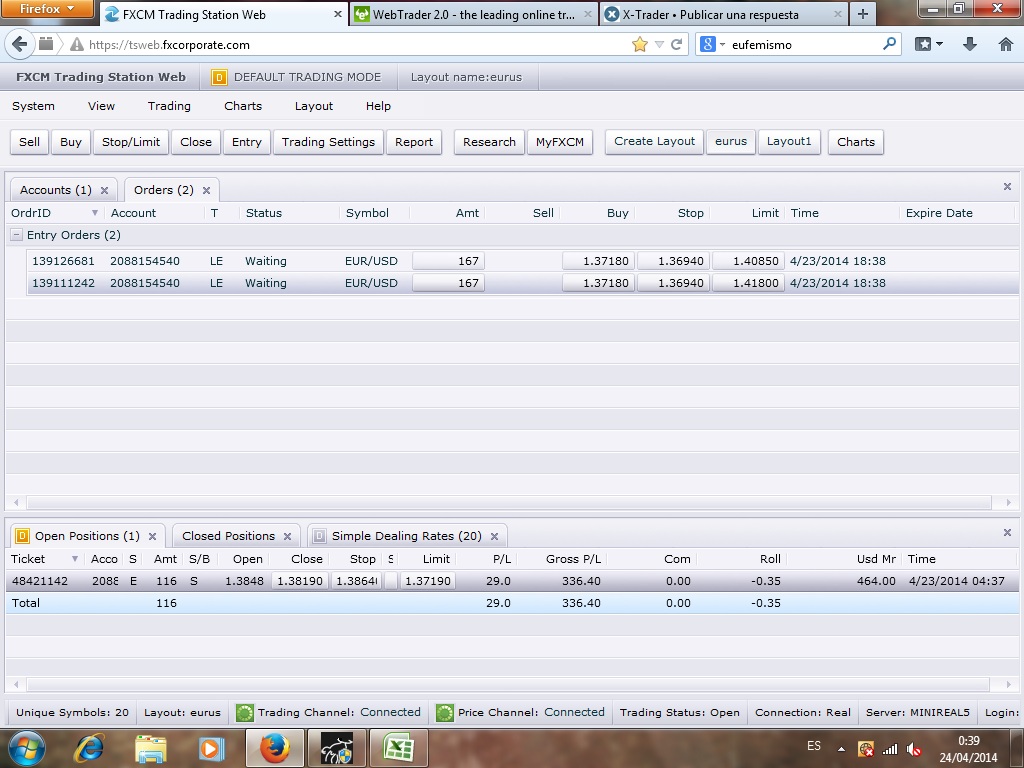Click the orders panel horizontal scrollbar

(509, 502)
